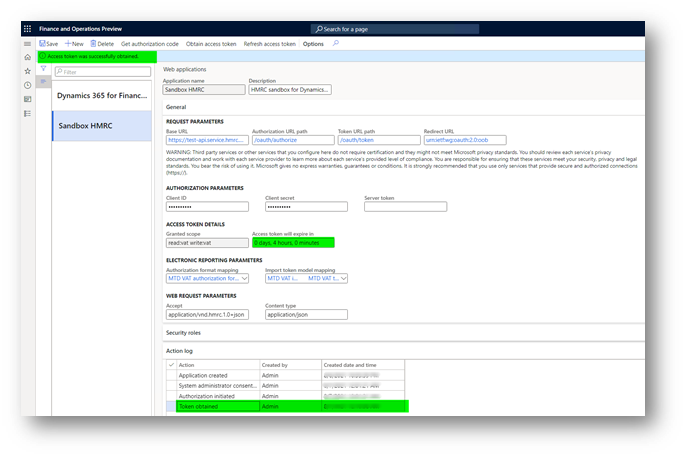Click the search magnifier in the action pane
The width and height of the screenshot is (687, 458).
(336, 43)
